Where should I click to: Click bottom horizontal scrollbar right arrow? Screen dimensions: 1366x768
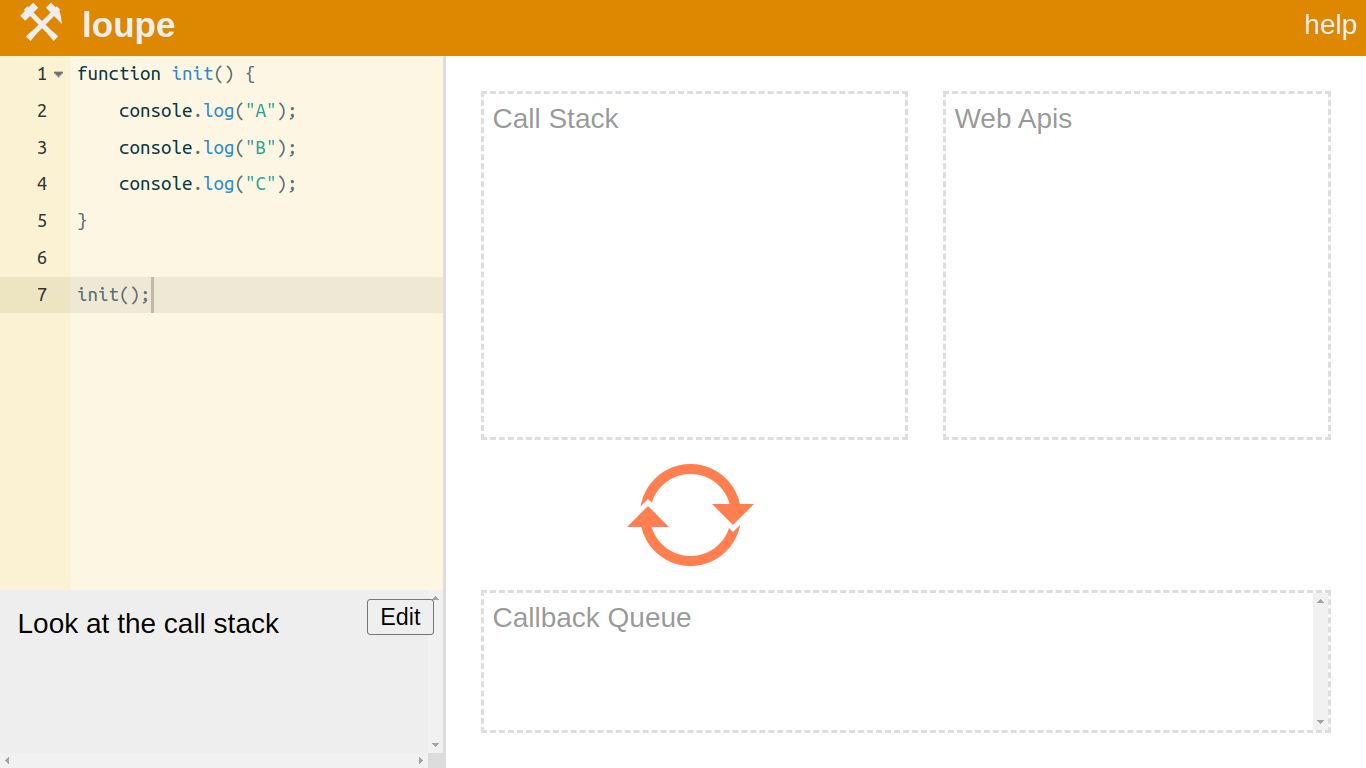point(420,761)
